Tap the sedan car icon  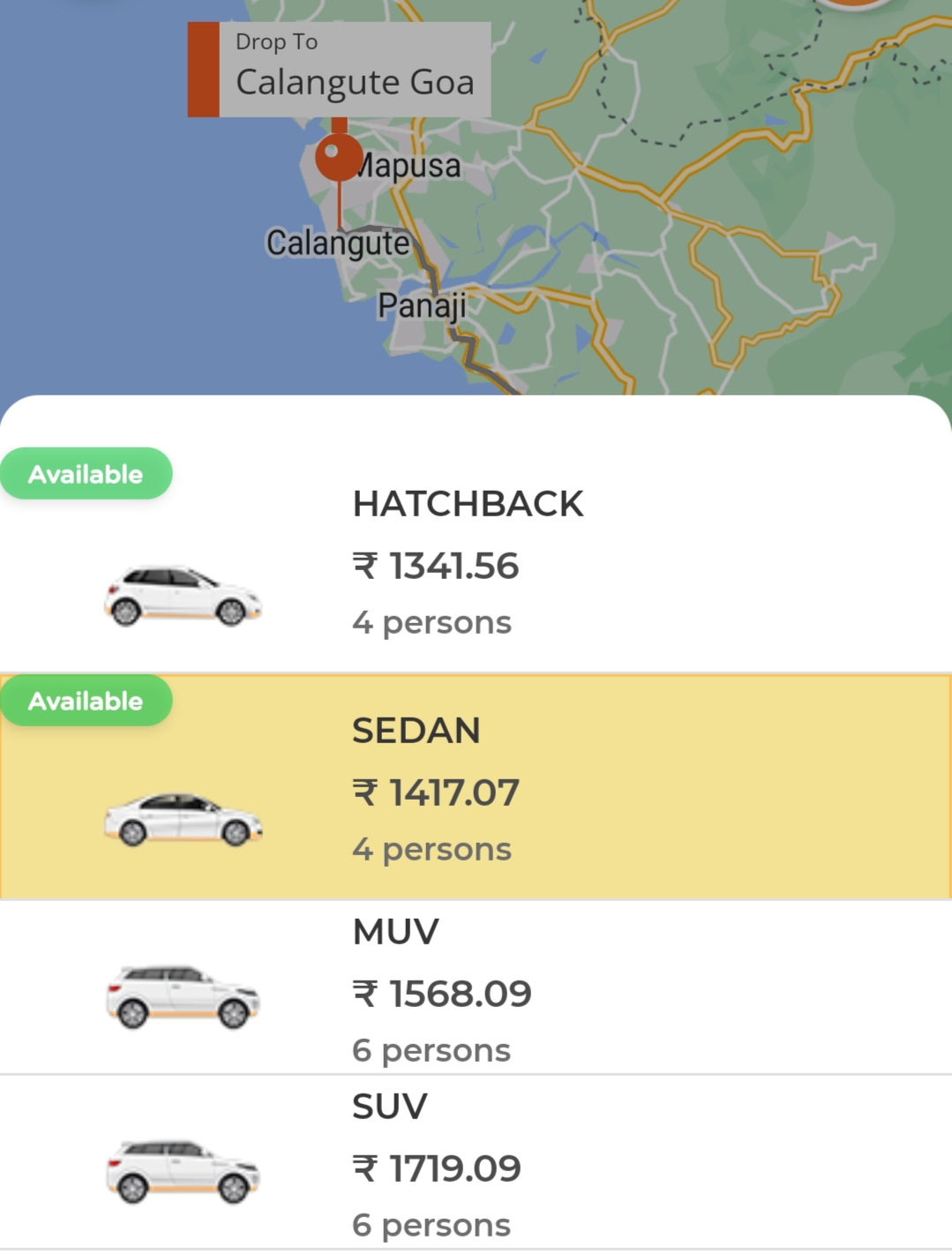(183, 820)
